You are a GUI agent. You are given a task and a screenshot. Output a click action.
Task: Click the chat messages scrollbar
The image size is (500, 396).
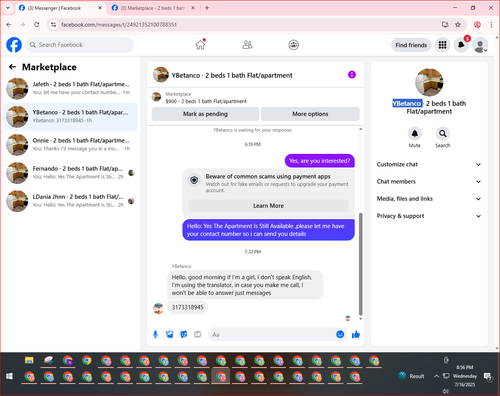[360, 264]
